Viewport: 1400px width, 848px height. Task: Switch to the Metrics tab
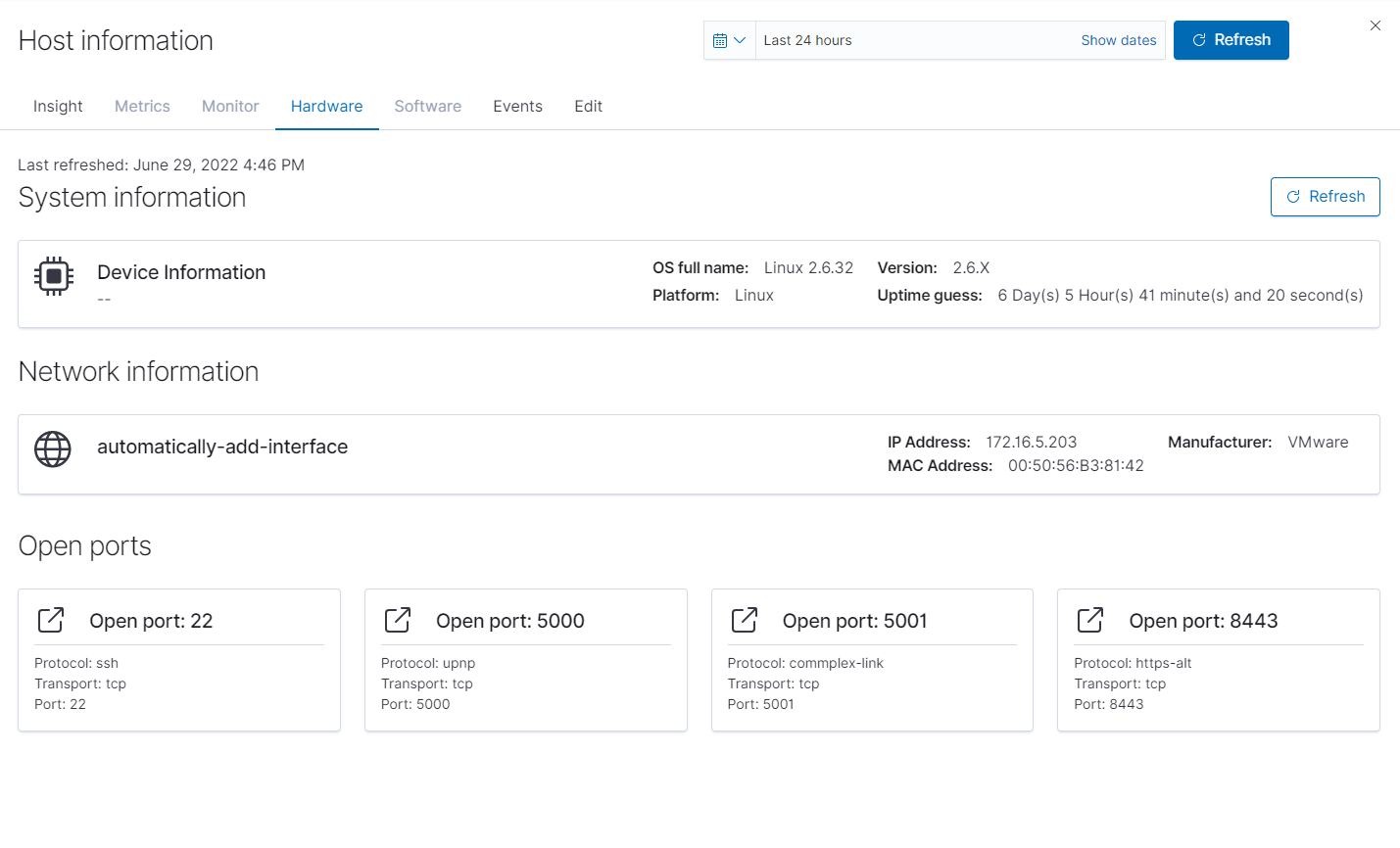click(x=142, y=106)
